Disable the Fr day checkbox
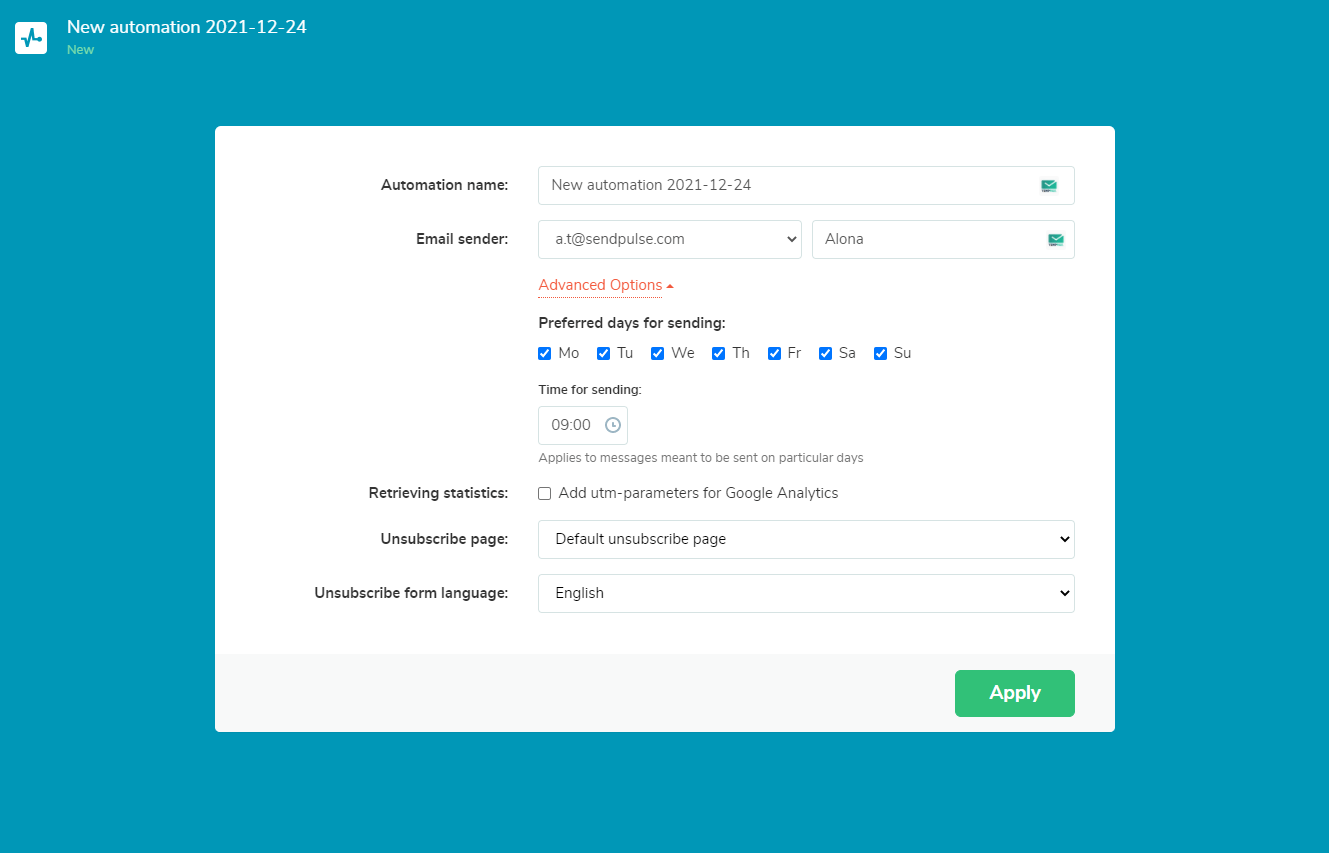 [x=775, y=353]
